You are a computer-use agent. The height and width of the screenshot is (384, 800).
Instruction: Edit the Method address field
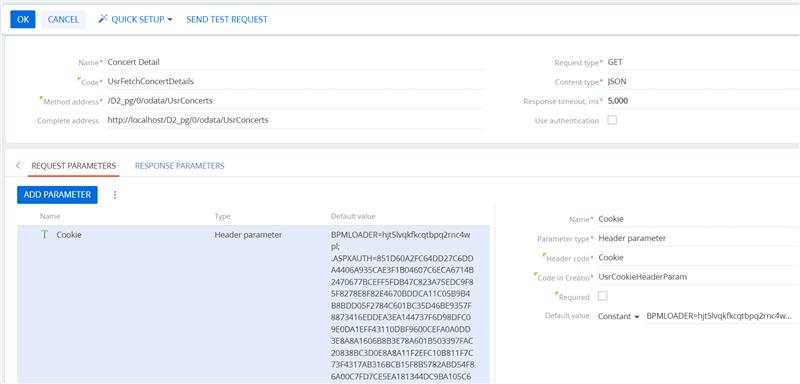[x=294, y=101]
